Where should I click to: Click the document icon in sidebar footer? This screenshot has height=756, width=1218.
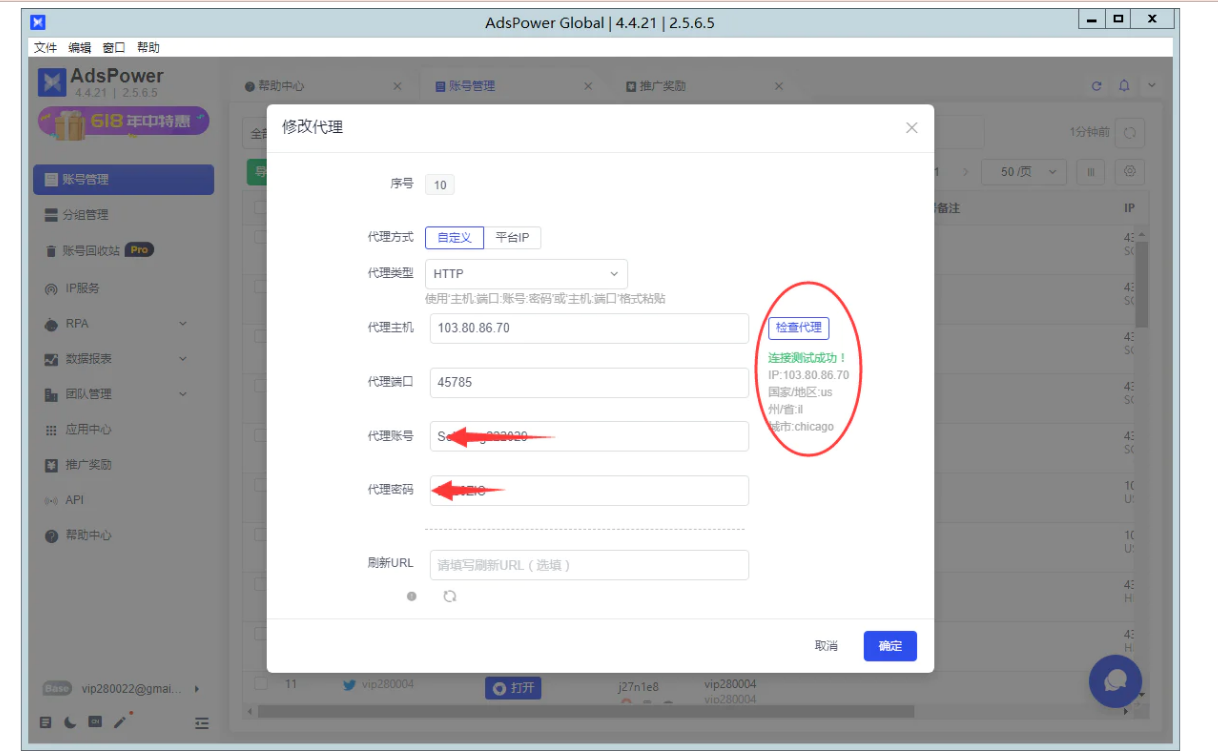click(45, 722)
